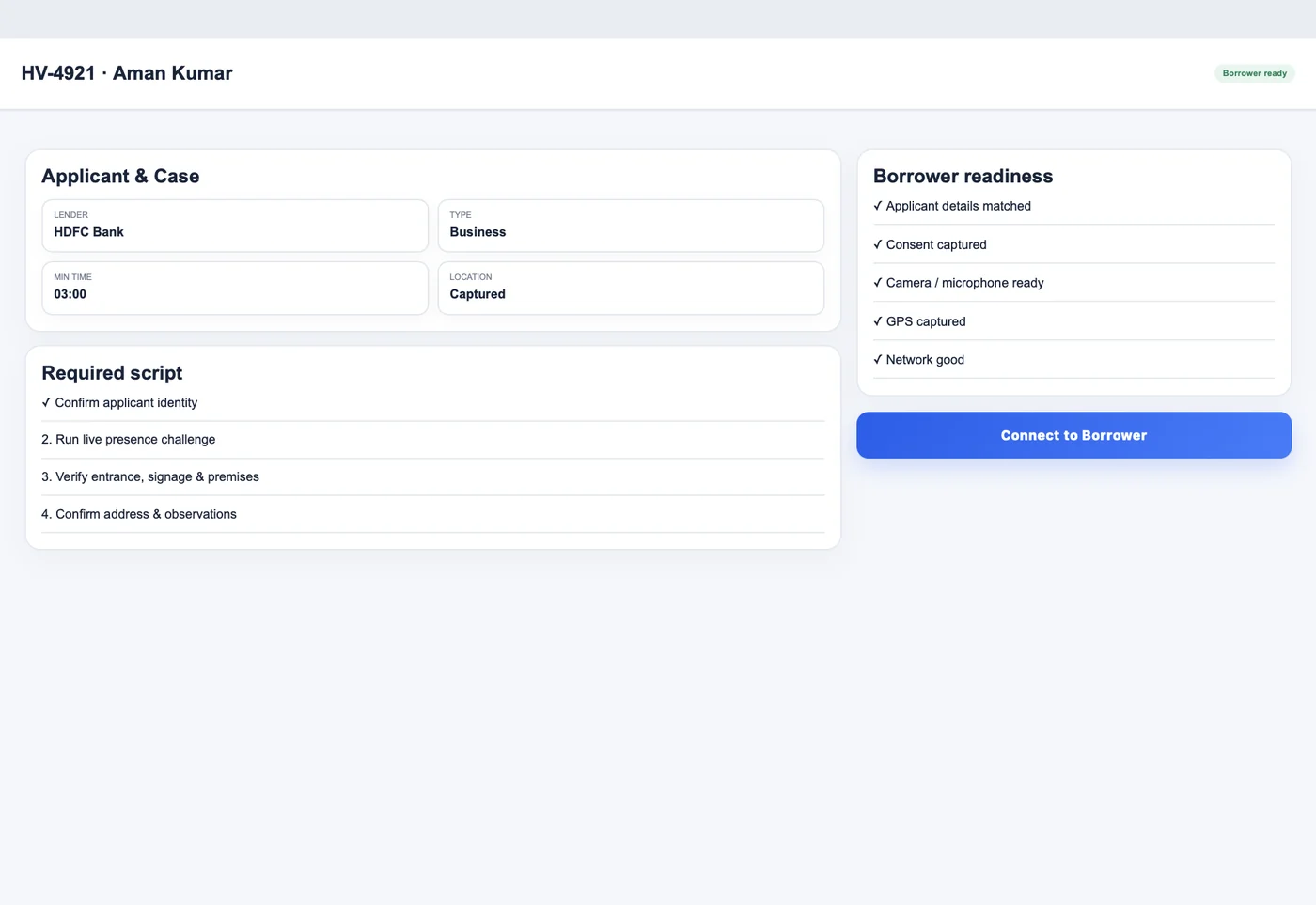
Task: Click the Applicant & Case heading
Action: pos(120,176)
